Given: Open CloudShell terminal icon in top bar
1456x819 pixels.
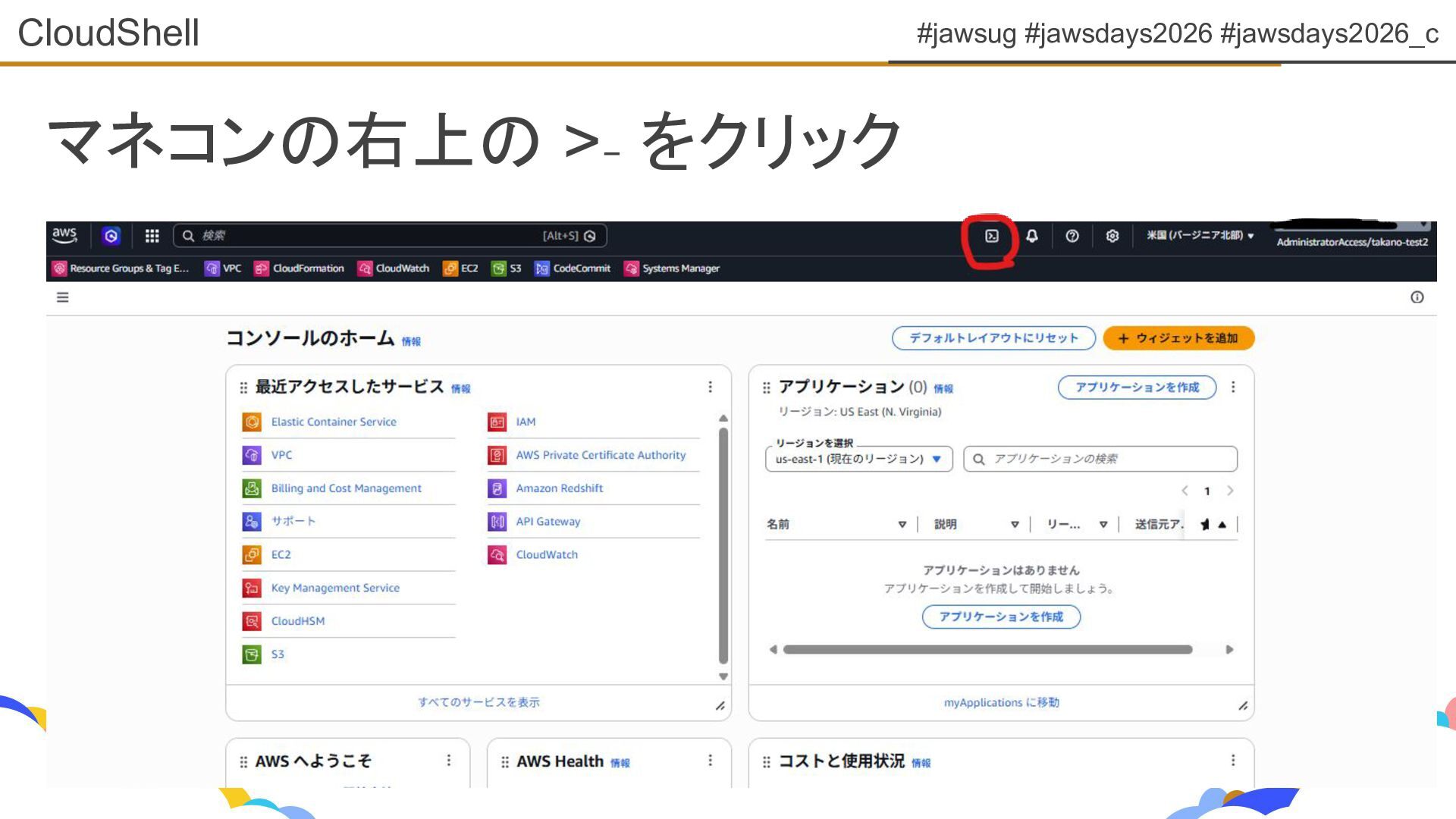Looking at the screenshot, I should pyautogui.click(x=991, y=237).
